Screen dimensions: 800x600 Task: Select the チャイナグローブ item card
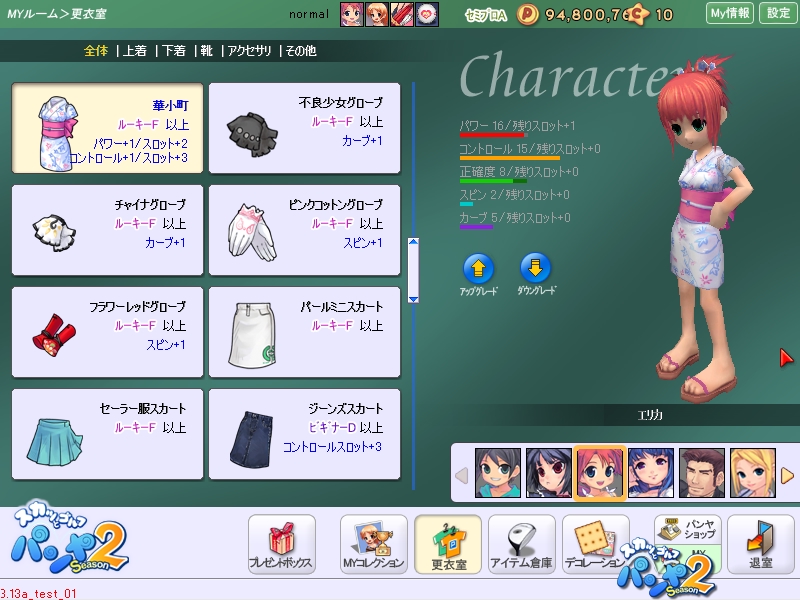click(108, 230)
